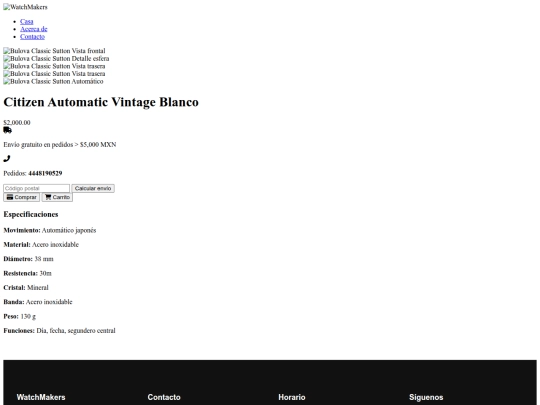
Task: Select the second Vista trasera image
Action: point(54,74)
